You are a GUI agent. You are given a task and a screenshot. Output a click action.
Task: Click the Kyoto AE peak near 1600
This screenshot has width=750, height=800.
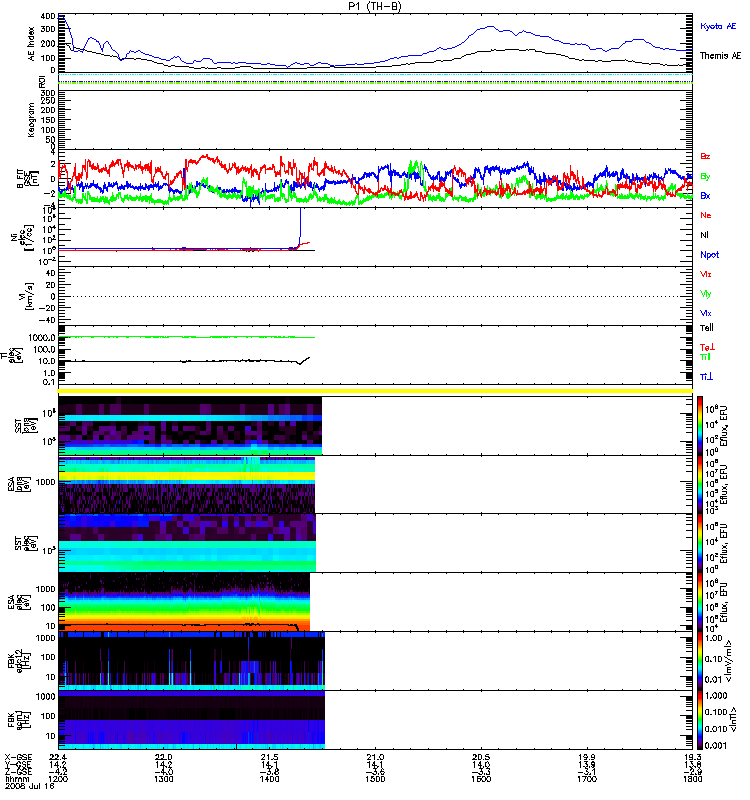(490, 27)
